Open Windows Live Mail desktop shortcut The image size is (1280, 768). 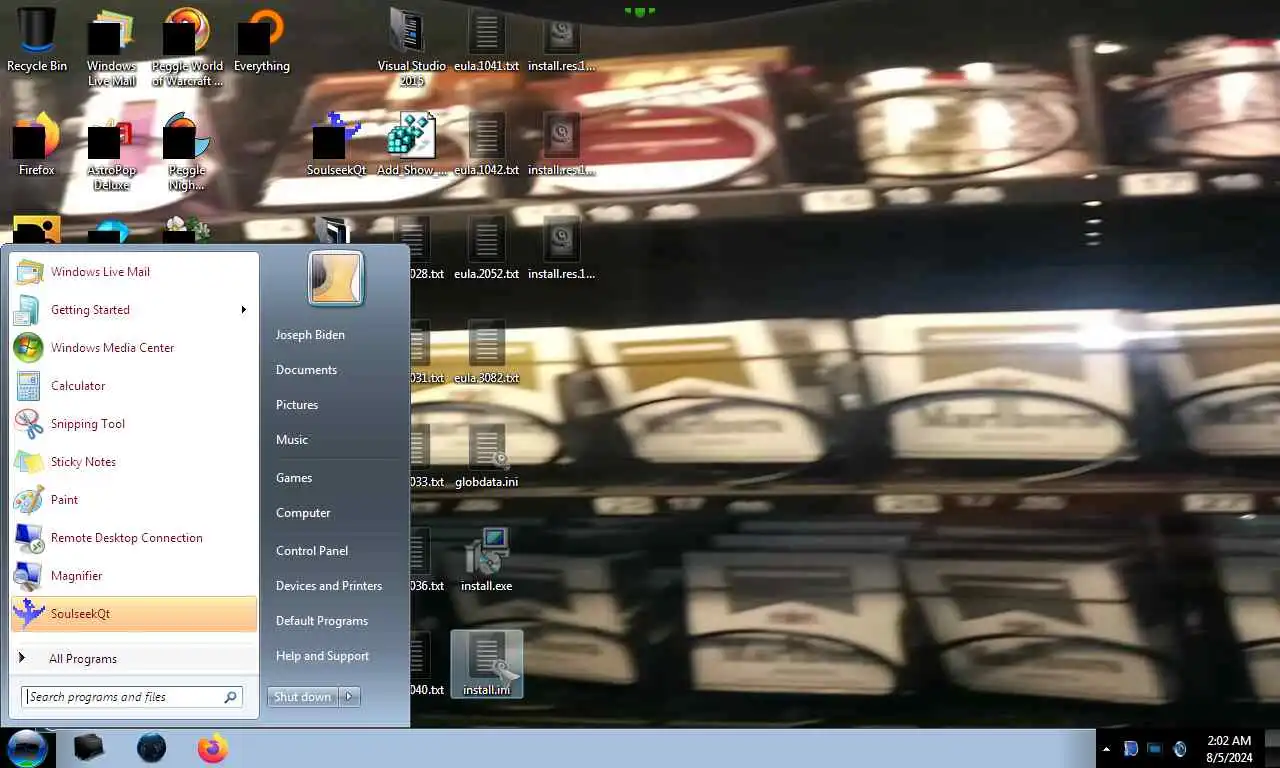(x=111, y=47)
